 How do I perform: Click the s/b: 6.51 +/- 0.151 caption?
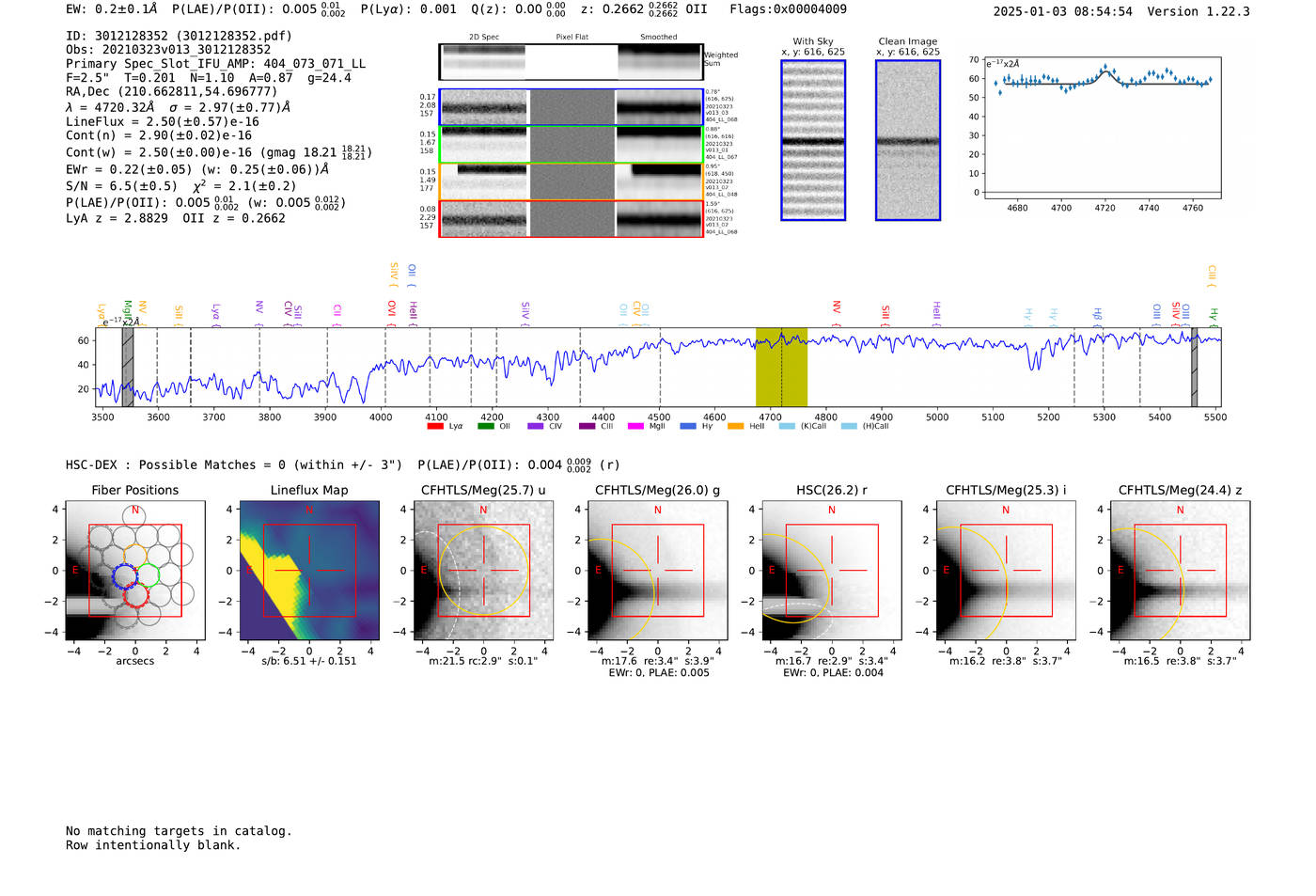pyautogui.click(x=309, y=661)
